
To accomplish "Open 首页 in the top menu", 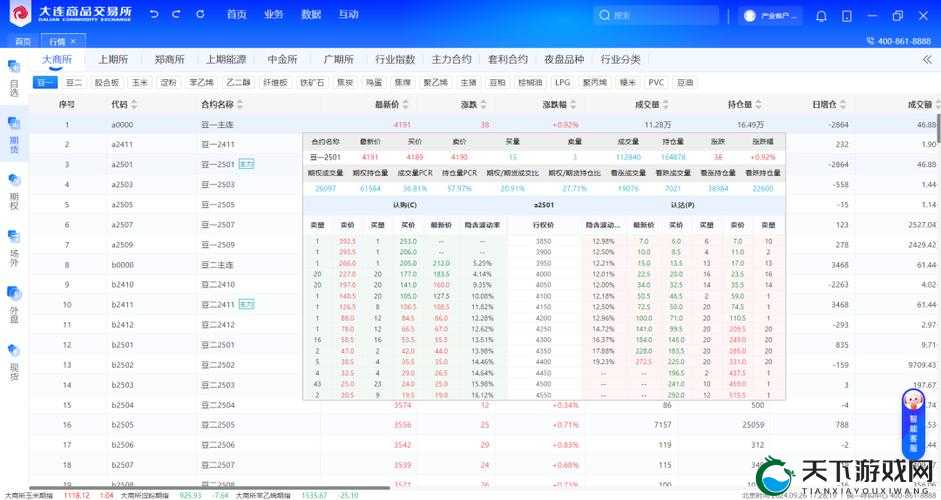I will point(236,14).
